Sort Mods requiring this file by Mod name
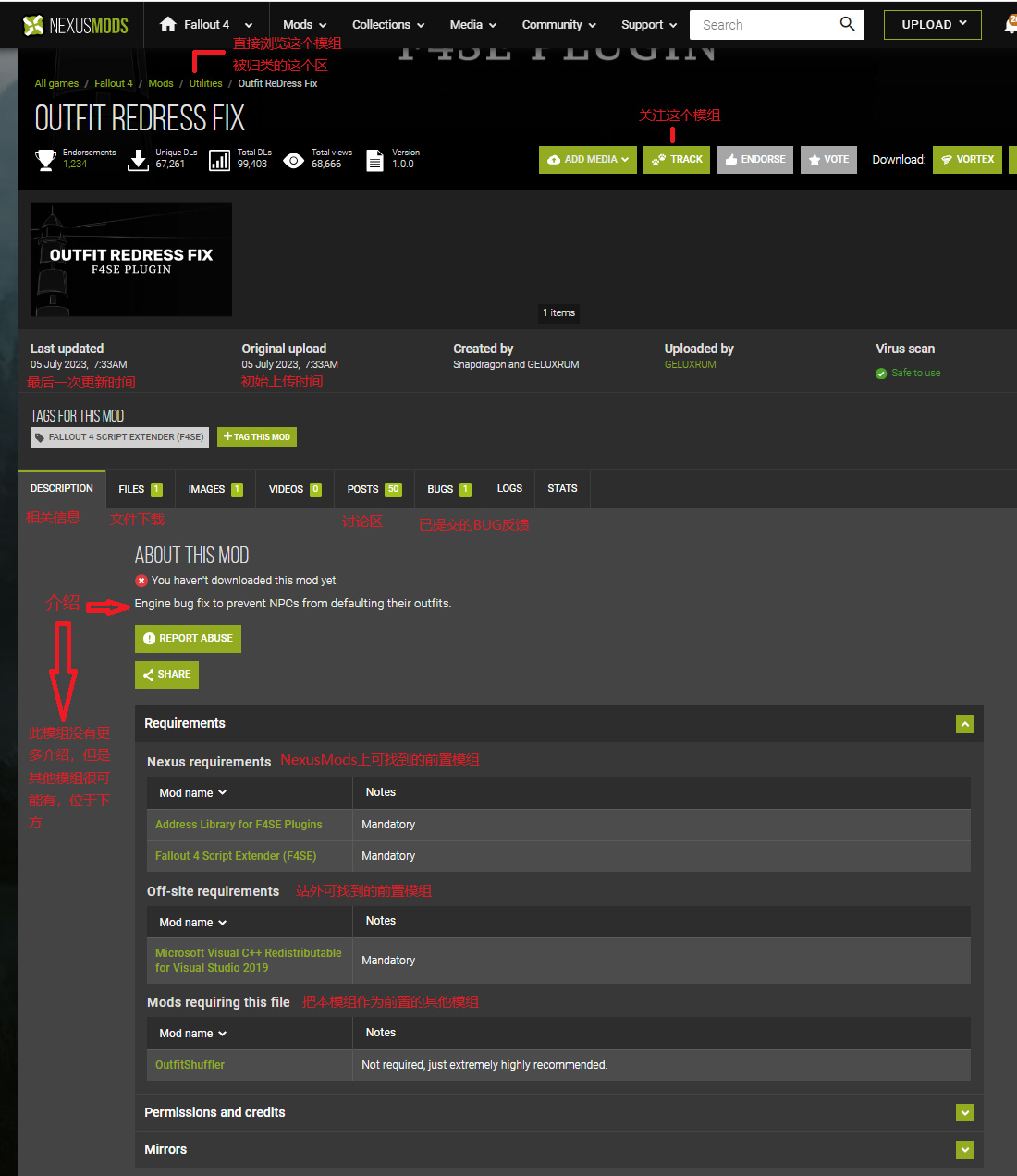Viewport: 1017px width, 1176px height. [192, 1034]
